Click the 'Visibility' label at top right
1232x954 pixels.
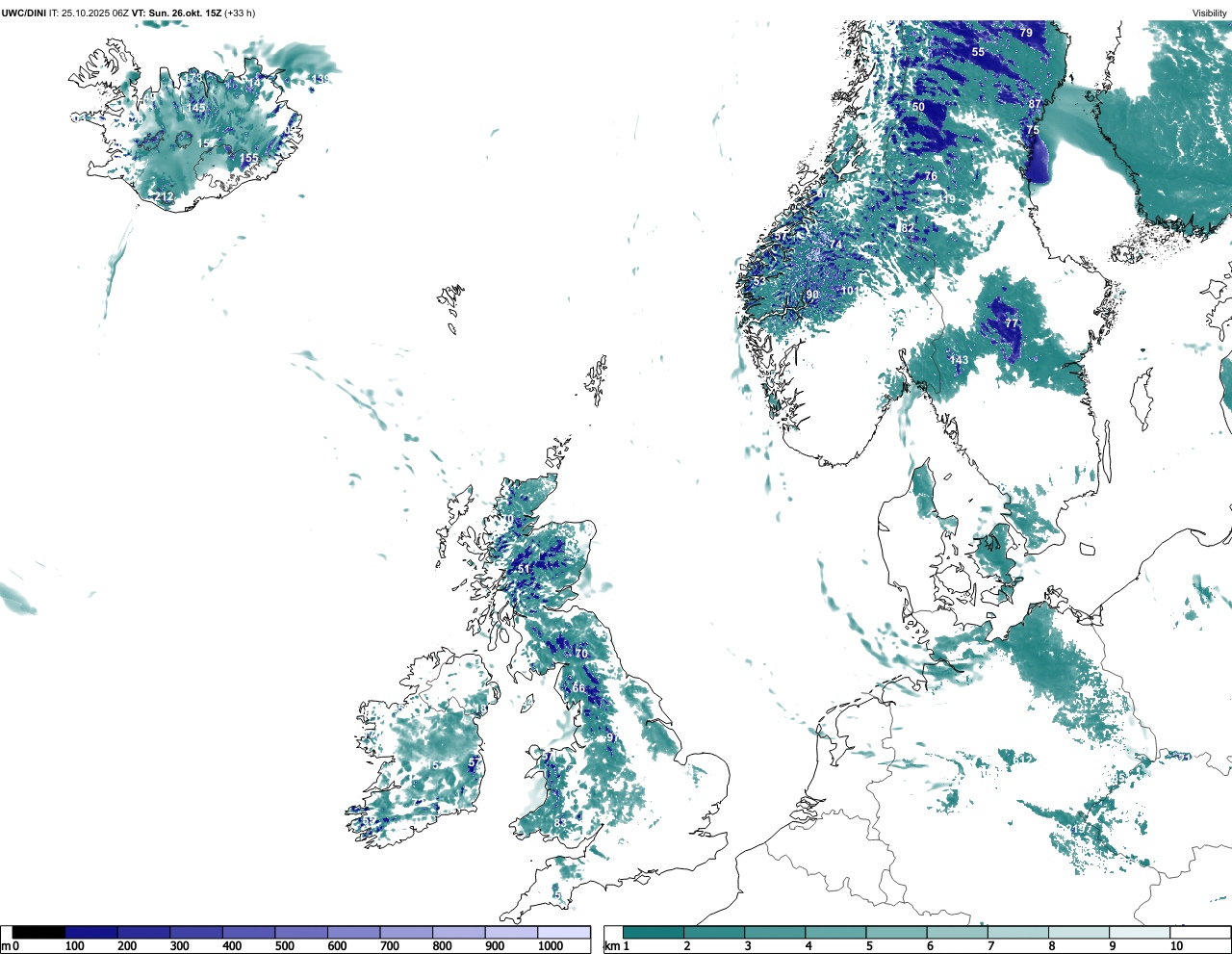(x=1210, y=13)
